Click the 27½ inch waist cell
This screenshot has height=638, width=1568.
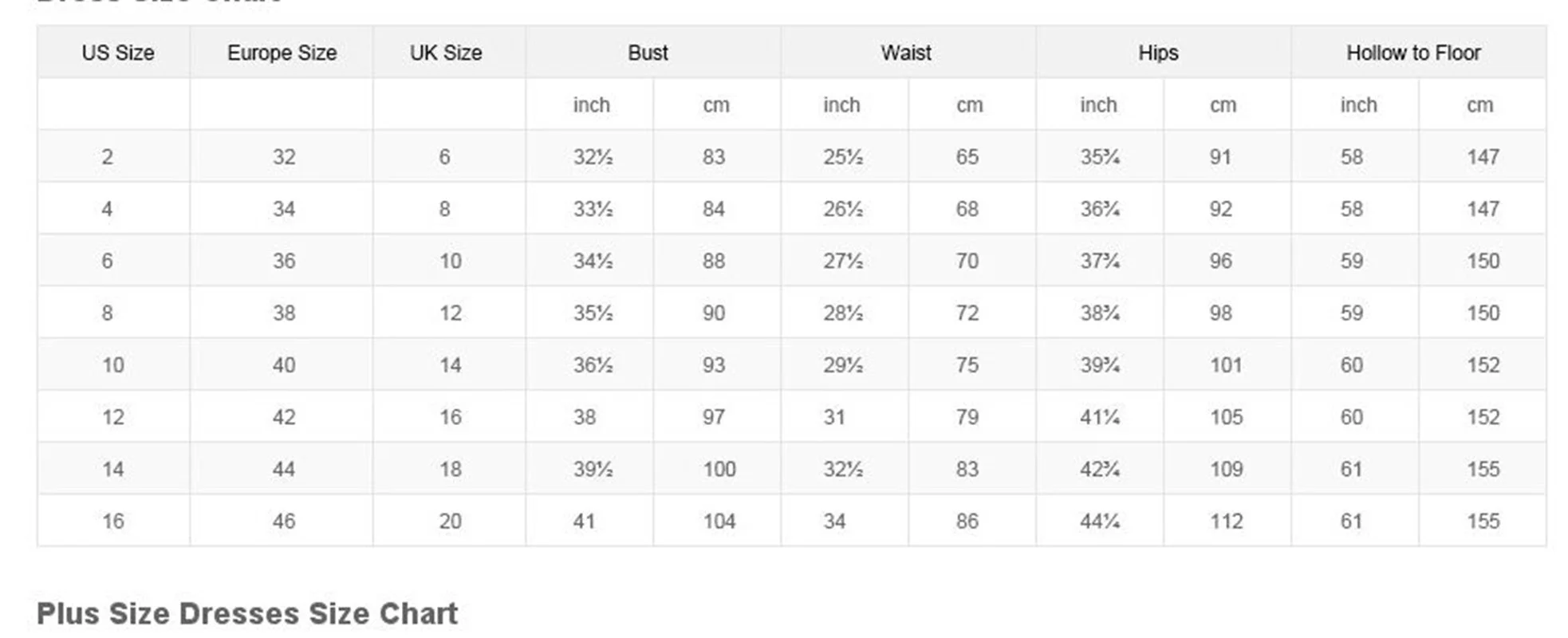coord(843,261)
